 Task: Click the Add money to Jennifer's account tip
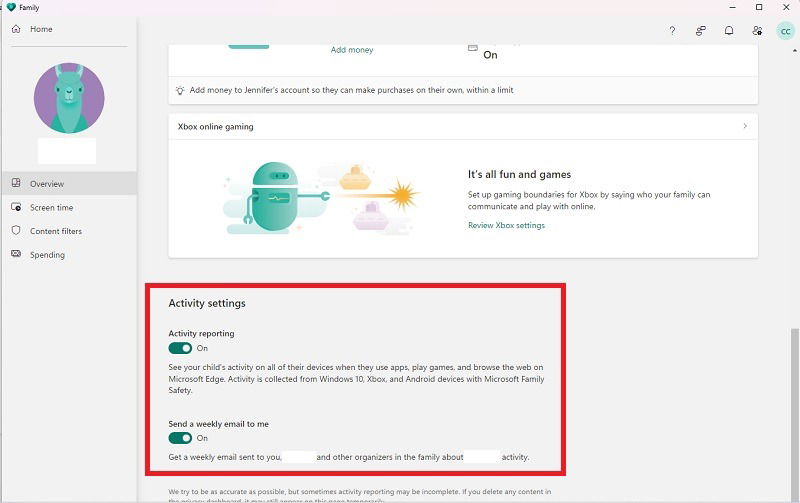[x=352, y=90]
